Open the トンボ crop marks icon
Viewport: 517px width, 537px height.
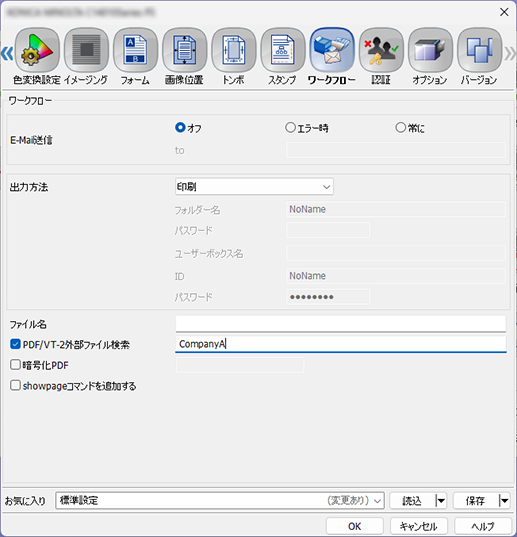pyautogui.click(x=234, y=50)
